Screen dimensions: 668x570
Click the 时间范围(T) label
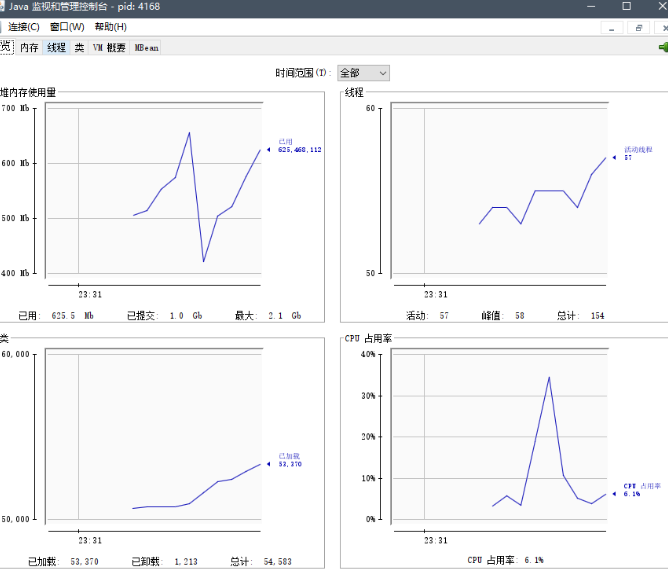click(x=303, y=73)
